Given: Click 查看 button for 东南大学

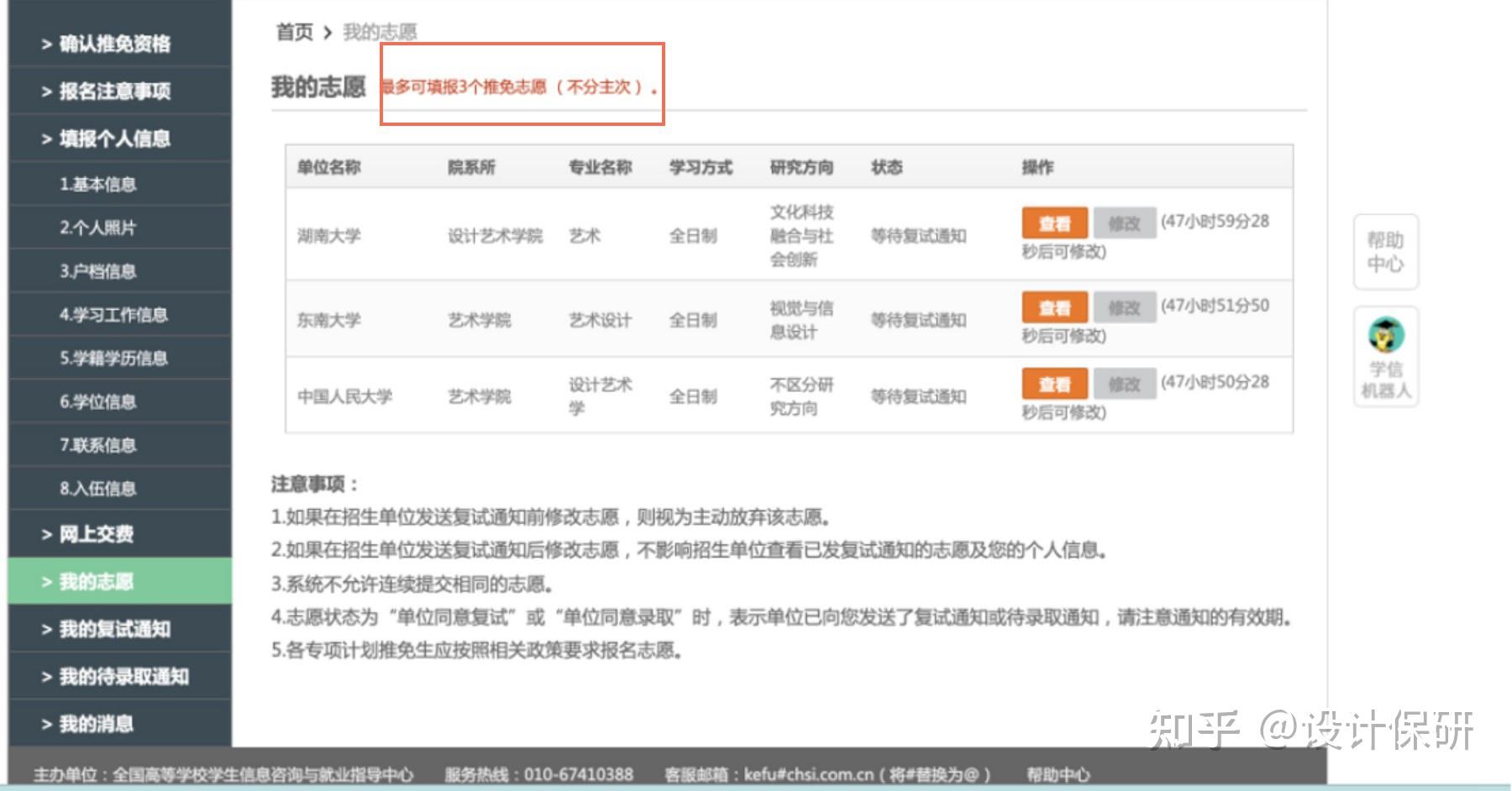Looking at the screenshot, I should (1054, 307).
